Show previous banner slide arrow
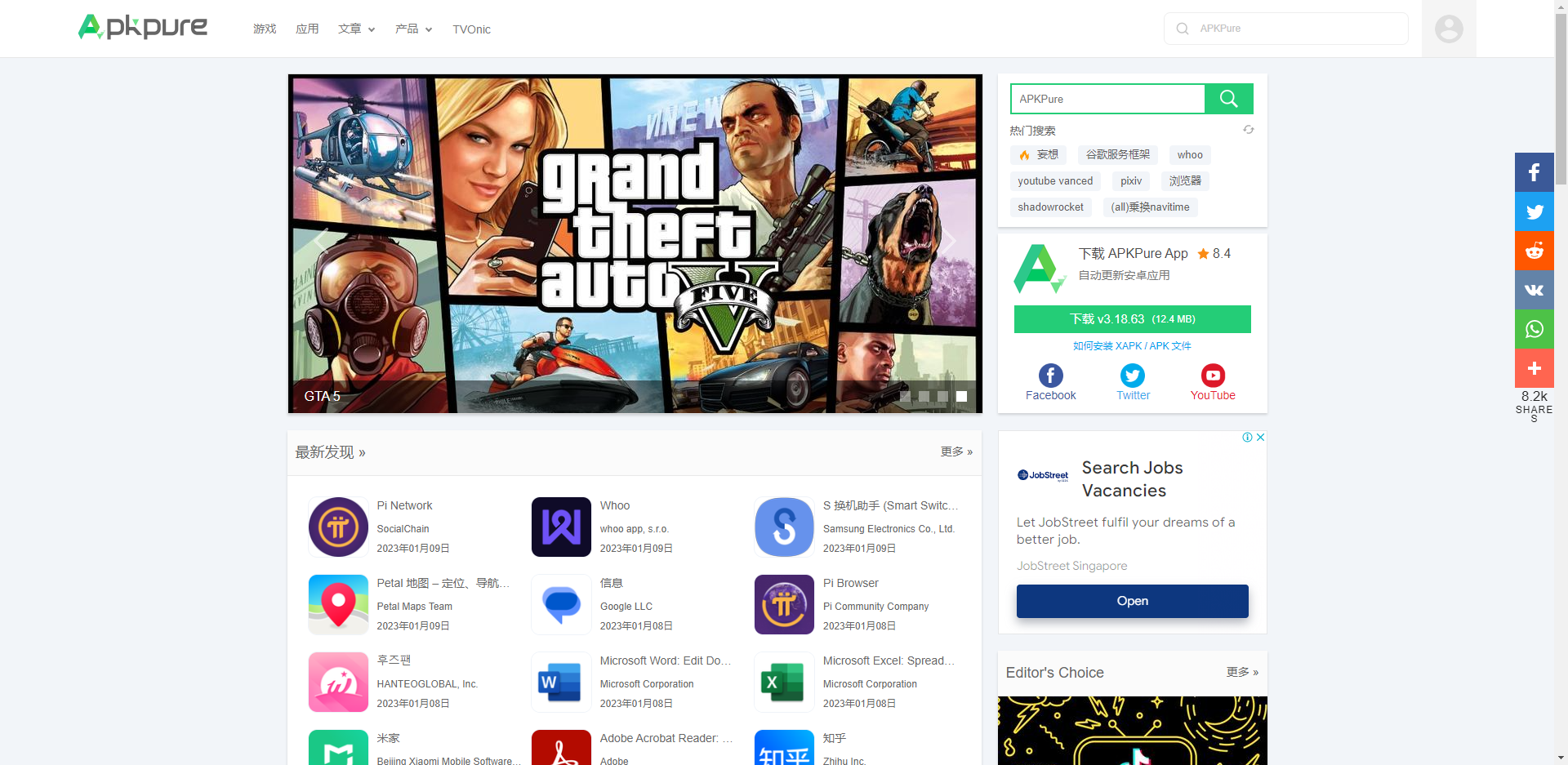 [319, 241]
